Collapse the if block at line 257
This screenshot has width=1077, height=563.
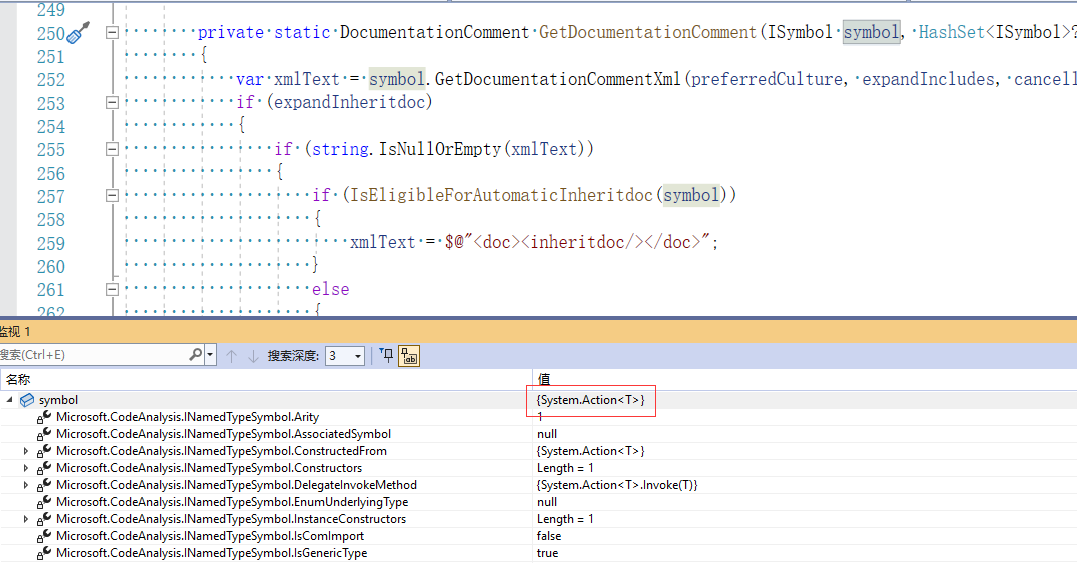[x=112, y=196]
